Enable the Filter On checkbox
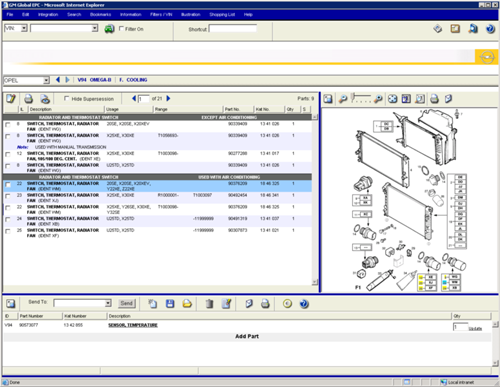This screenshot has width=500, height=387. [x=121, y=29]
